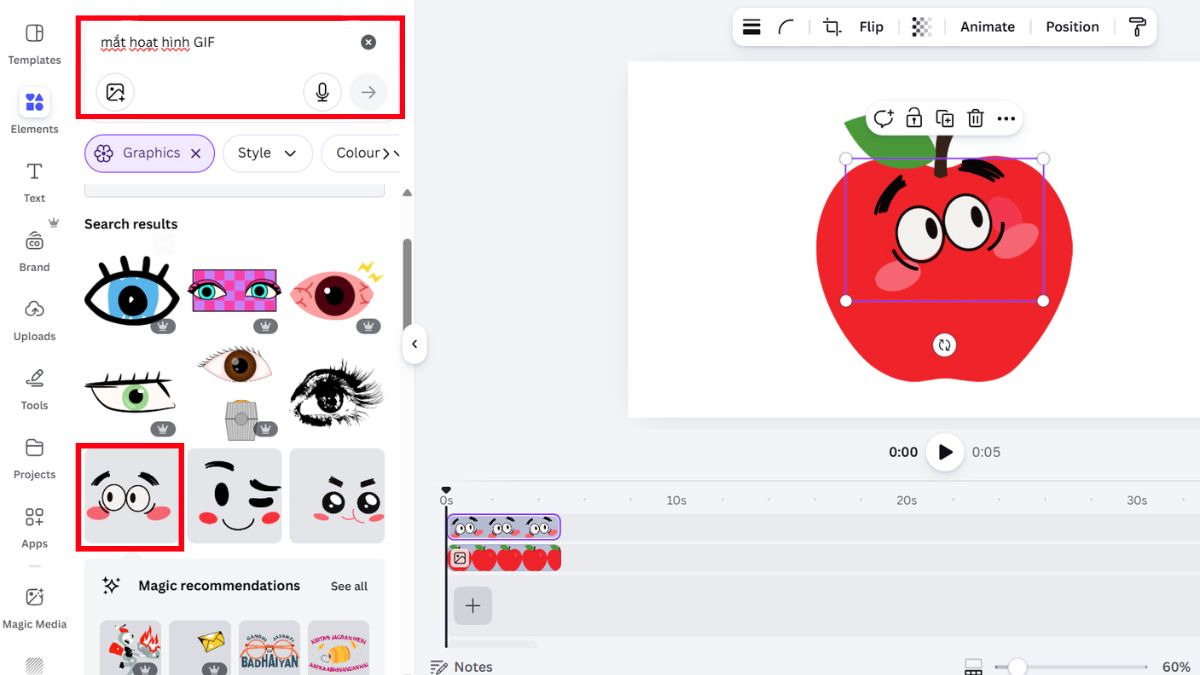Click the crop icon in top toolbar
Image resolution: width=1200 pixels, height=675 pixels.
point(831,27)
